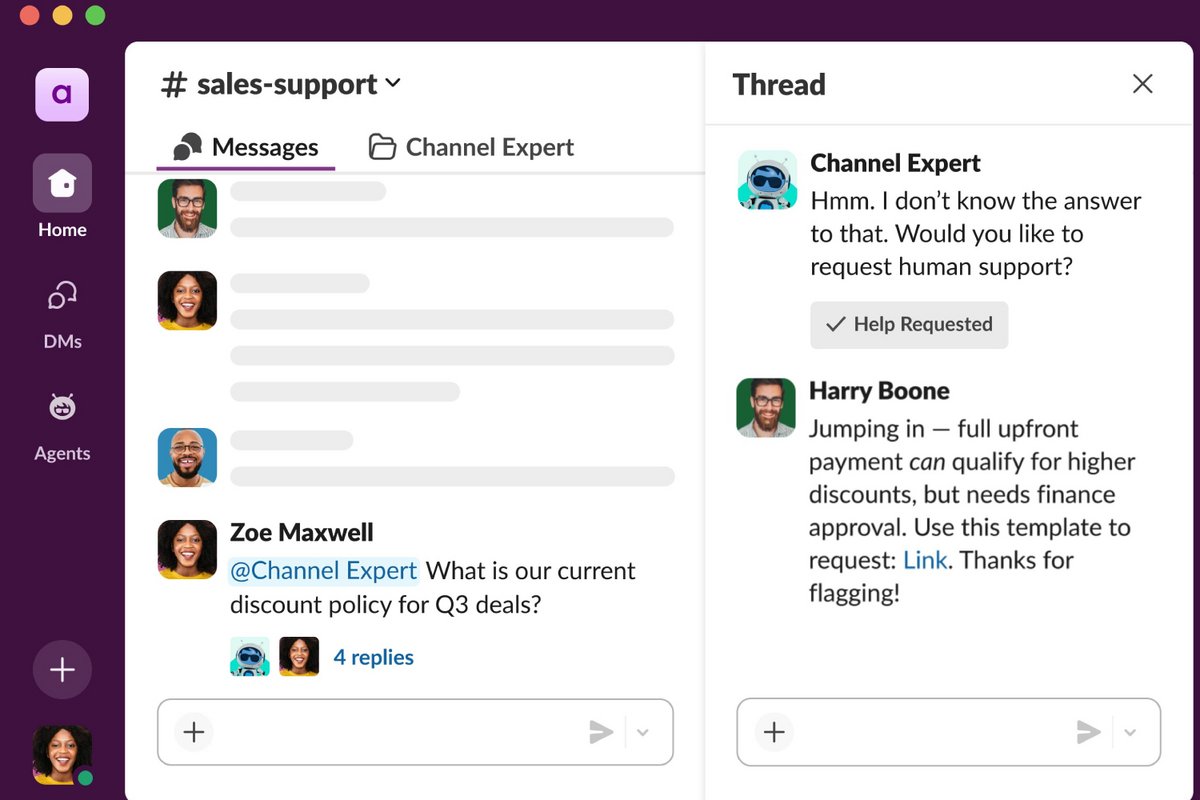Screen dimensions: 1200x800
Task: Open send options dropdown in thread composer
Action: pos(1130,732)
